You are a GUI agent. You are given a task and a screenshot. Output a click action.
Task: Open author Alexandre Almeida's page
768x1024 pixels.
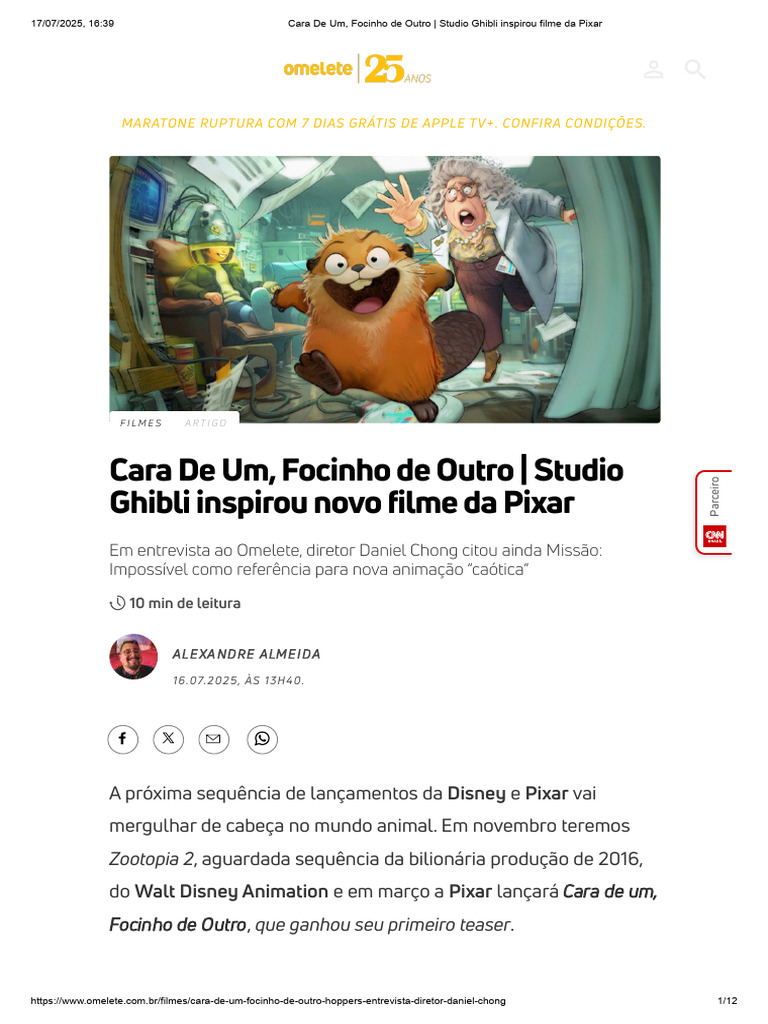[x=246, y=654]
